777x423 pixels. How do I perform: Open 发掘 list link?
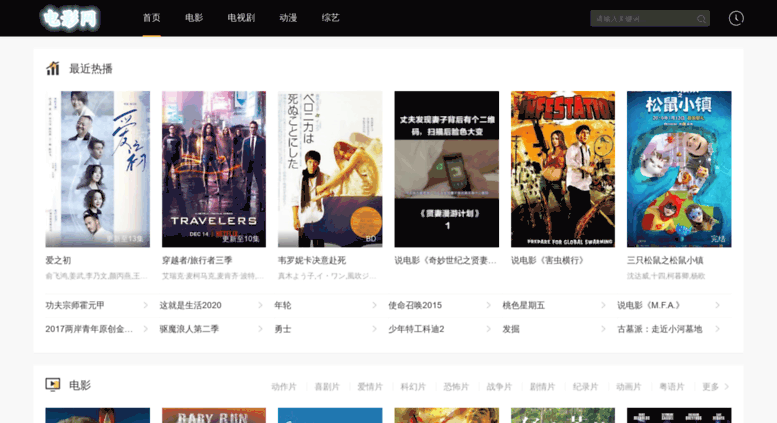[x=511, y=329]
